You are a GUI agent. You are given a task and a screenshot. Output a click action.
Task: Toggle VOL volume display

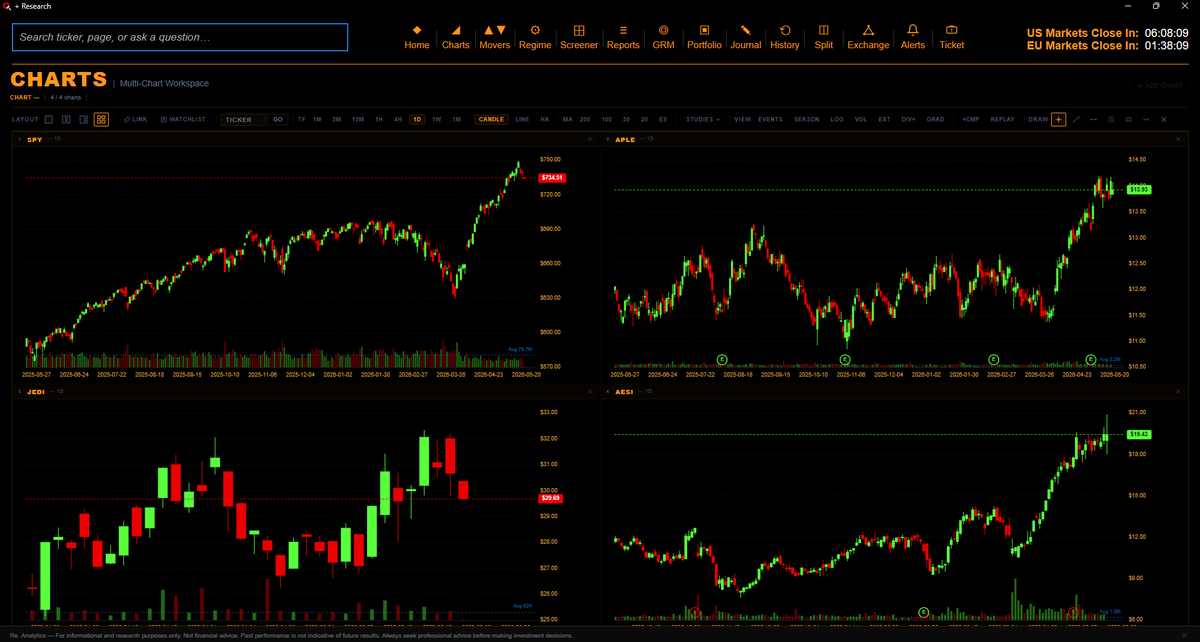[861, 119]
